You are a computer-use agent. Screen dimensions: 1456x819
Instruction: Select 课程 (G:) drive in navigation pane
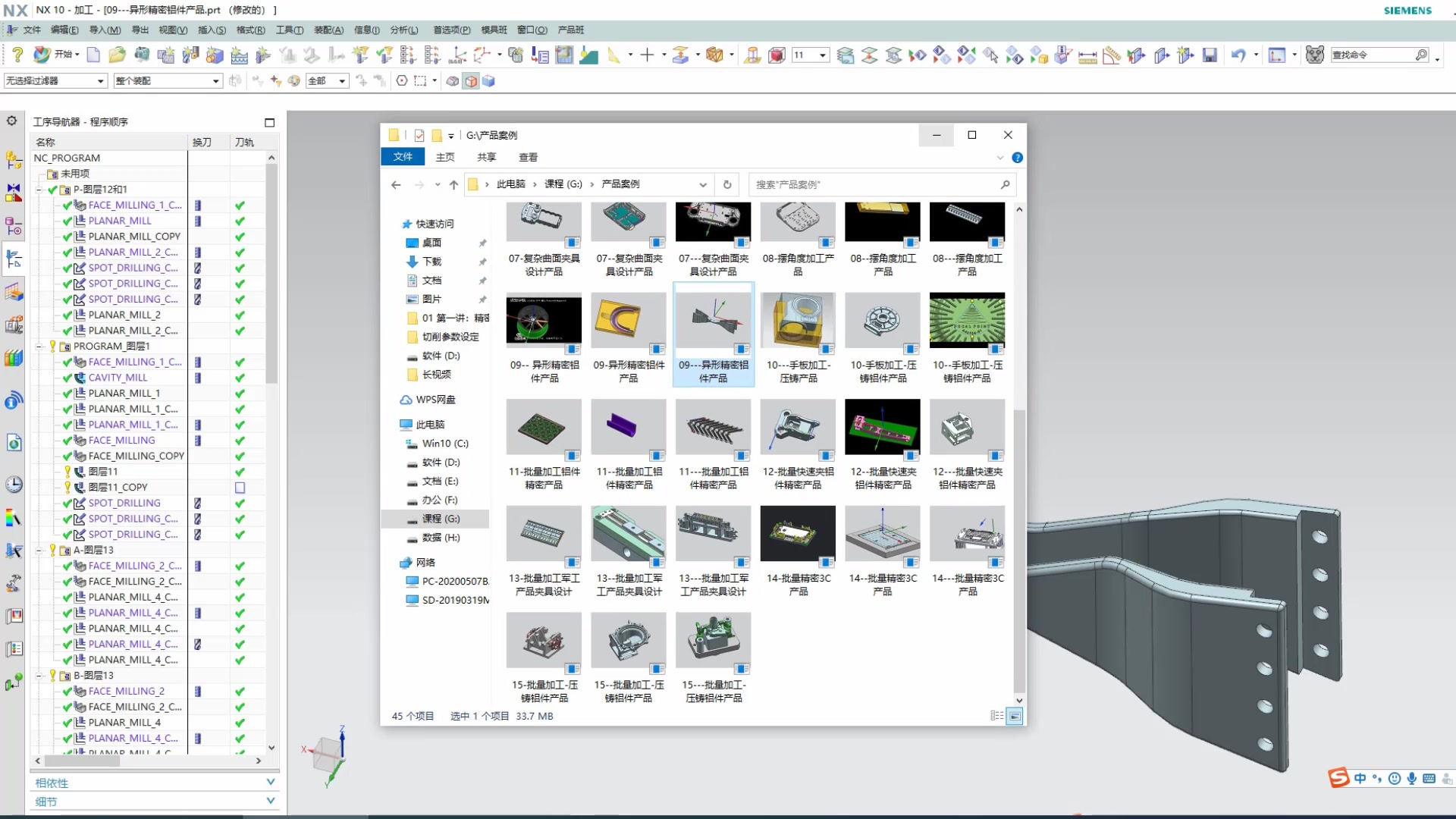(441, 519)
